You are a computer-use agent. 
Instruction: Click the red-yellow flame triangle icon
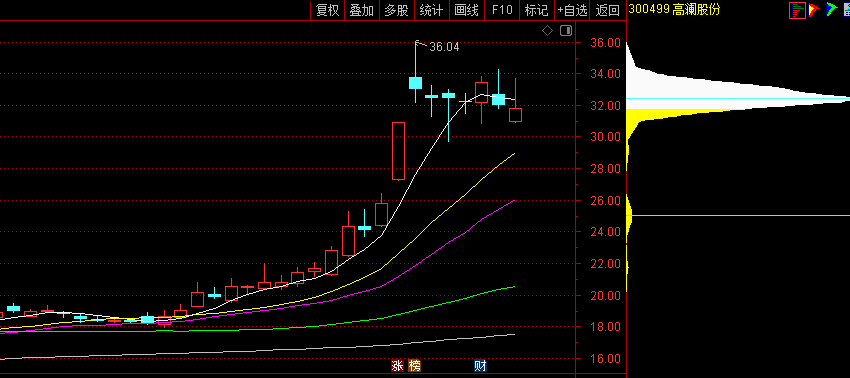pyautogui.click(x=813, y=9)
